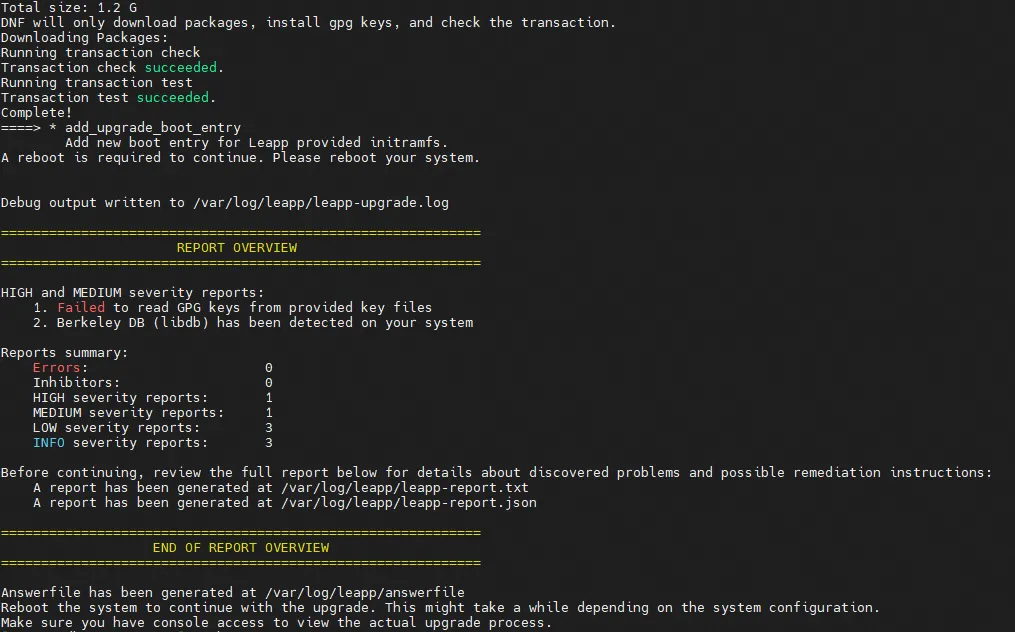The width and height of the screenshot is (1015, 632).
Task: Click 'Failed to read GPG keys' report entry
Action: (232, 308)
